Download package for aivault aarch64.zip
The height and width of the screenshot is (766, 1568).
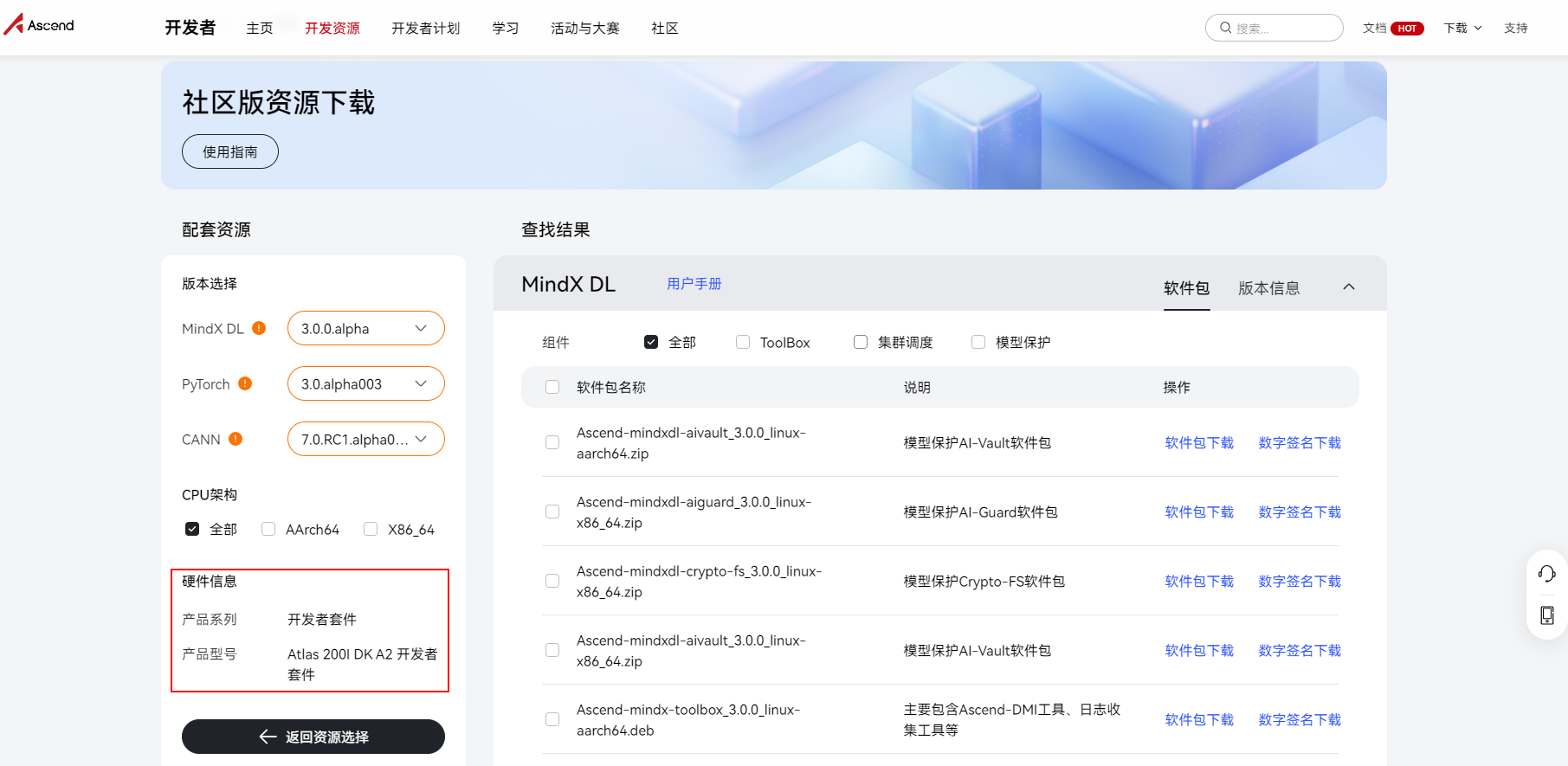[x=1199, y=442]
